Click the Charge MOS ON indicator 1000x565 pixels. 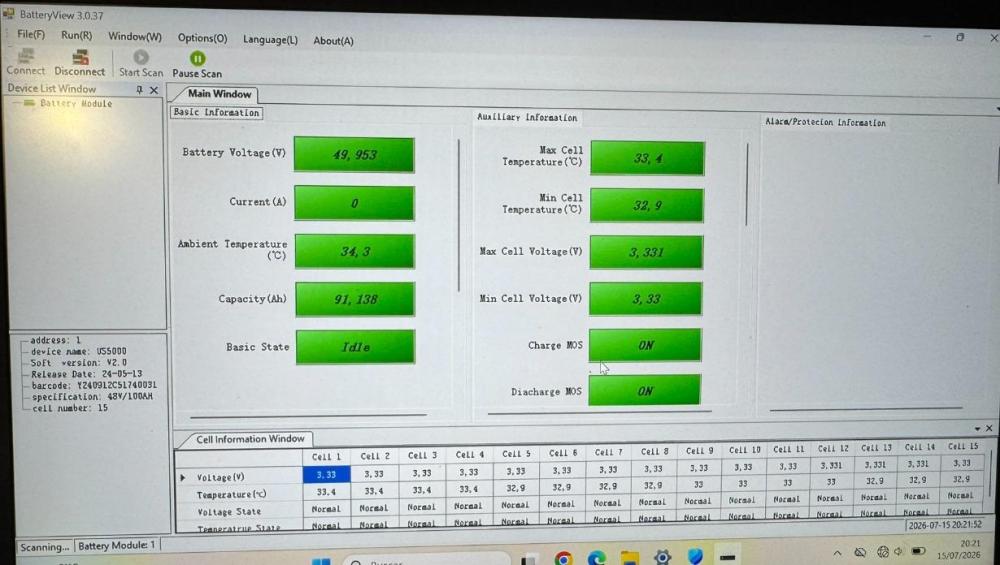645,345
